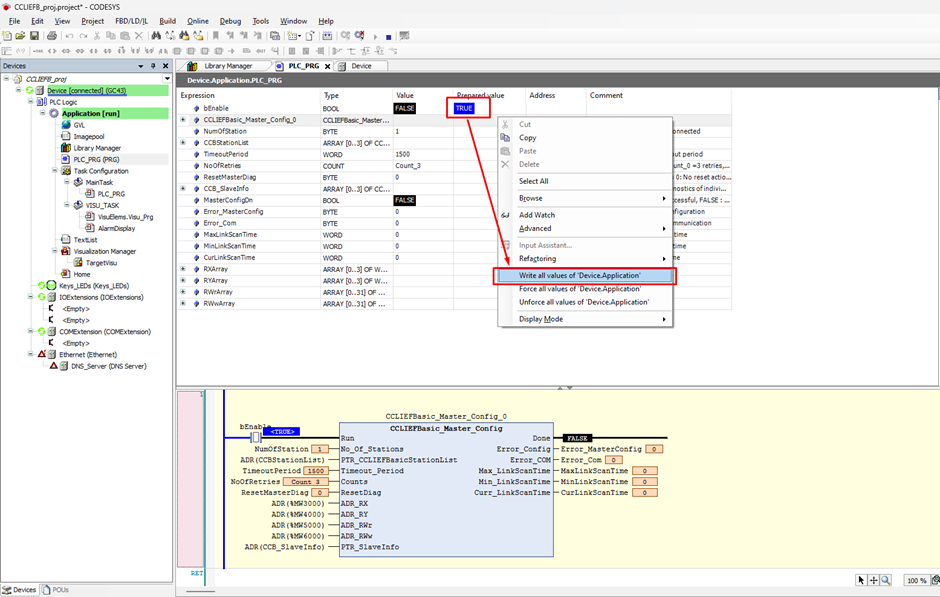The image size is (940, 597).
Task: Click the Done output FALSE value in ladder
Action: pos(577,438)
